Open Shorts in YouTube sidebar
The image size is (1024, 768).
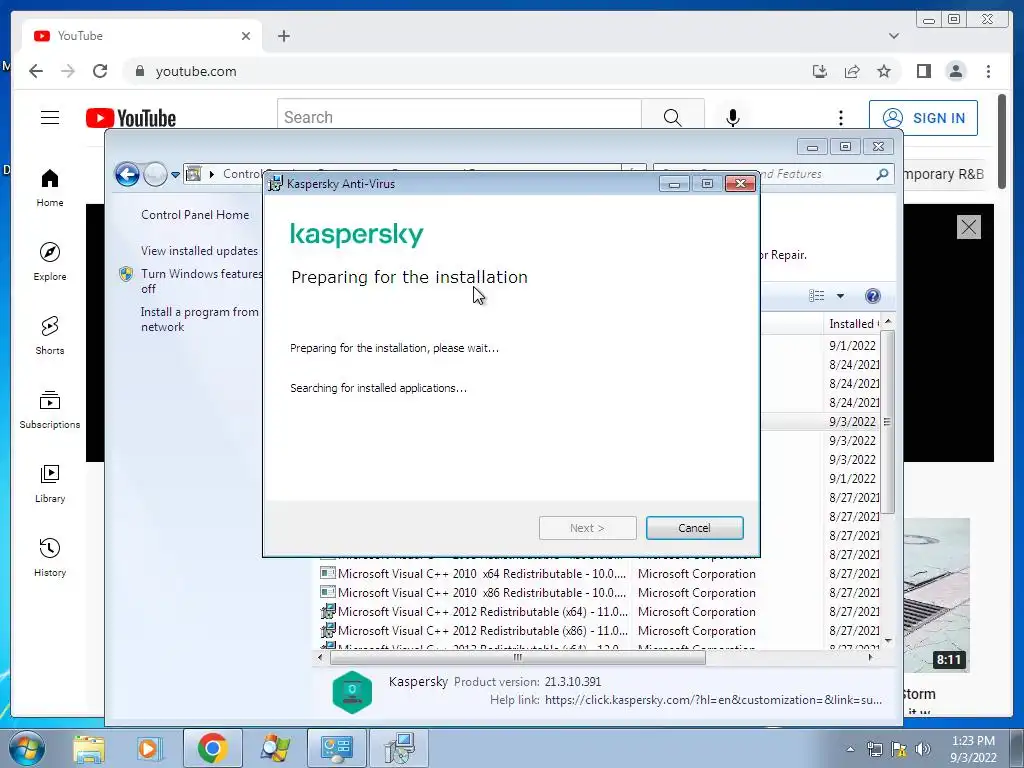click(50, 336)
